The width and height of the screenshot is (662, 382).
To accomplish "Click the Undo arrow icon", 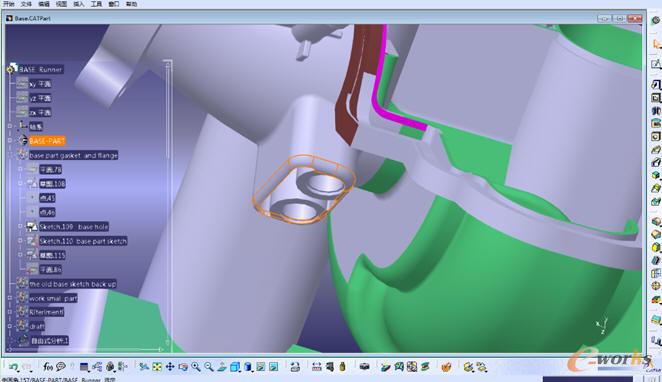I will (13, 367).
